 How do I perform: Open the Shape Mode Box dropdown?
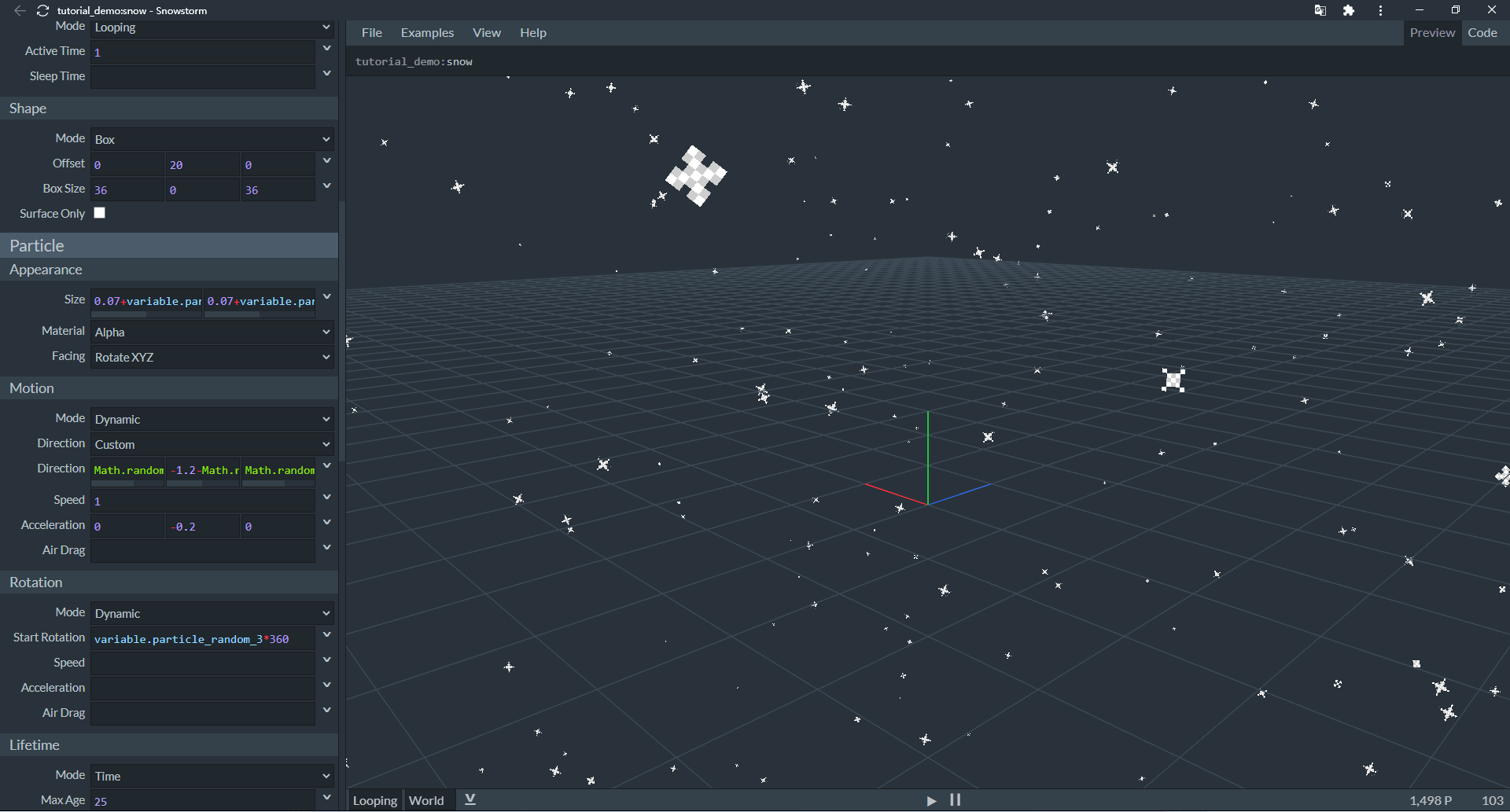pos(212,139)
